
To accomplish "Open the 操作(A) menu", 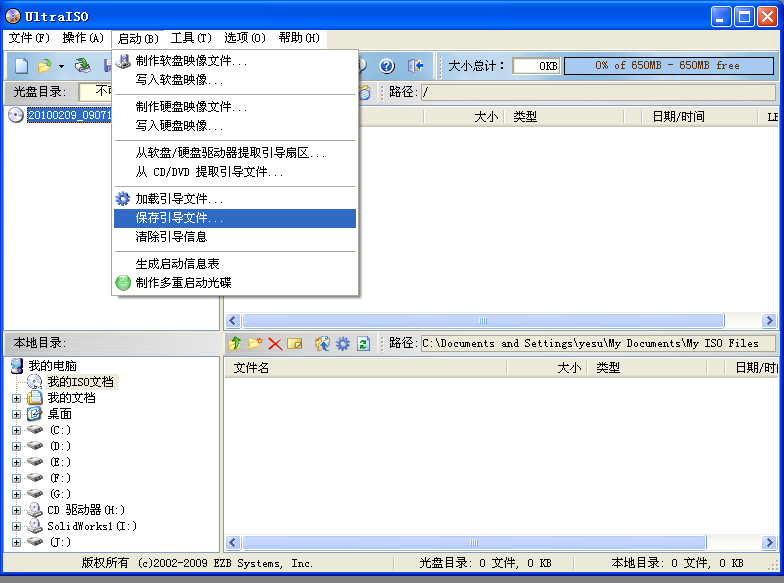I will [83, 38].
